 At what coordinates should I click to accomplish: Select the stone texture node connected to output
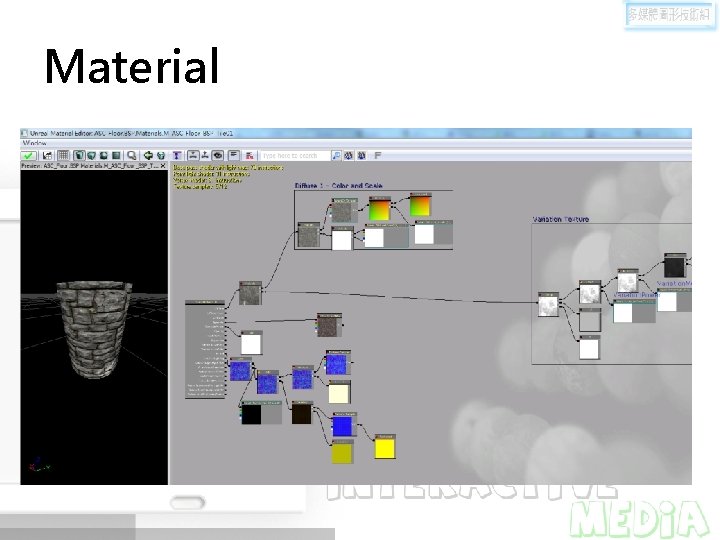click(250, 293)
